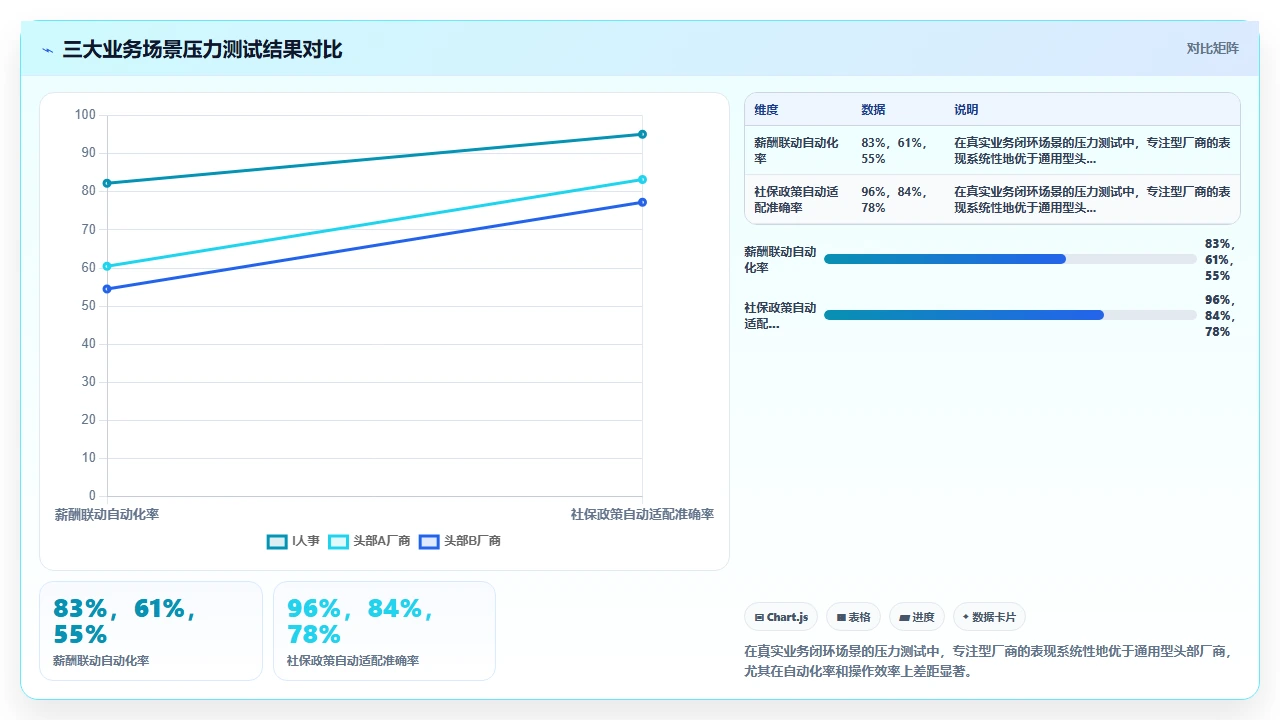The image size is (1280, 720).
Task: Select the 社保政策自动适配准确率 table row
Action: coord(992,199)
